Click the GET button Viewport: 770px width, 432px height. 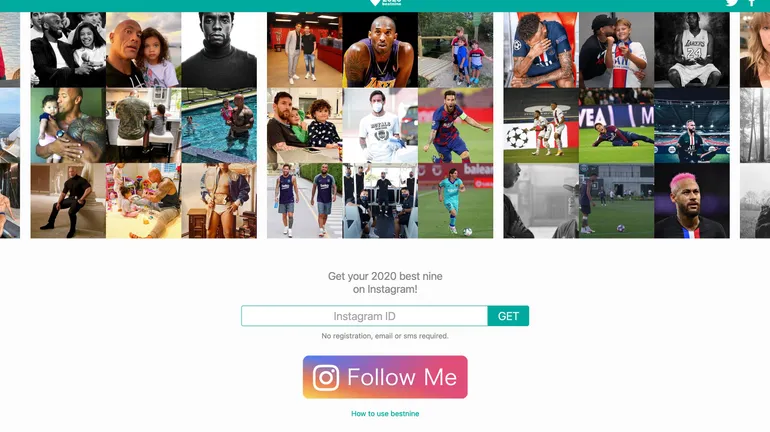(508, 316)
